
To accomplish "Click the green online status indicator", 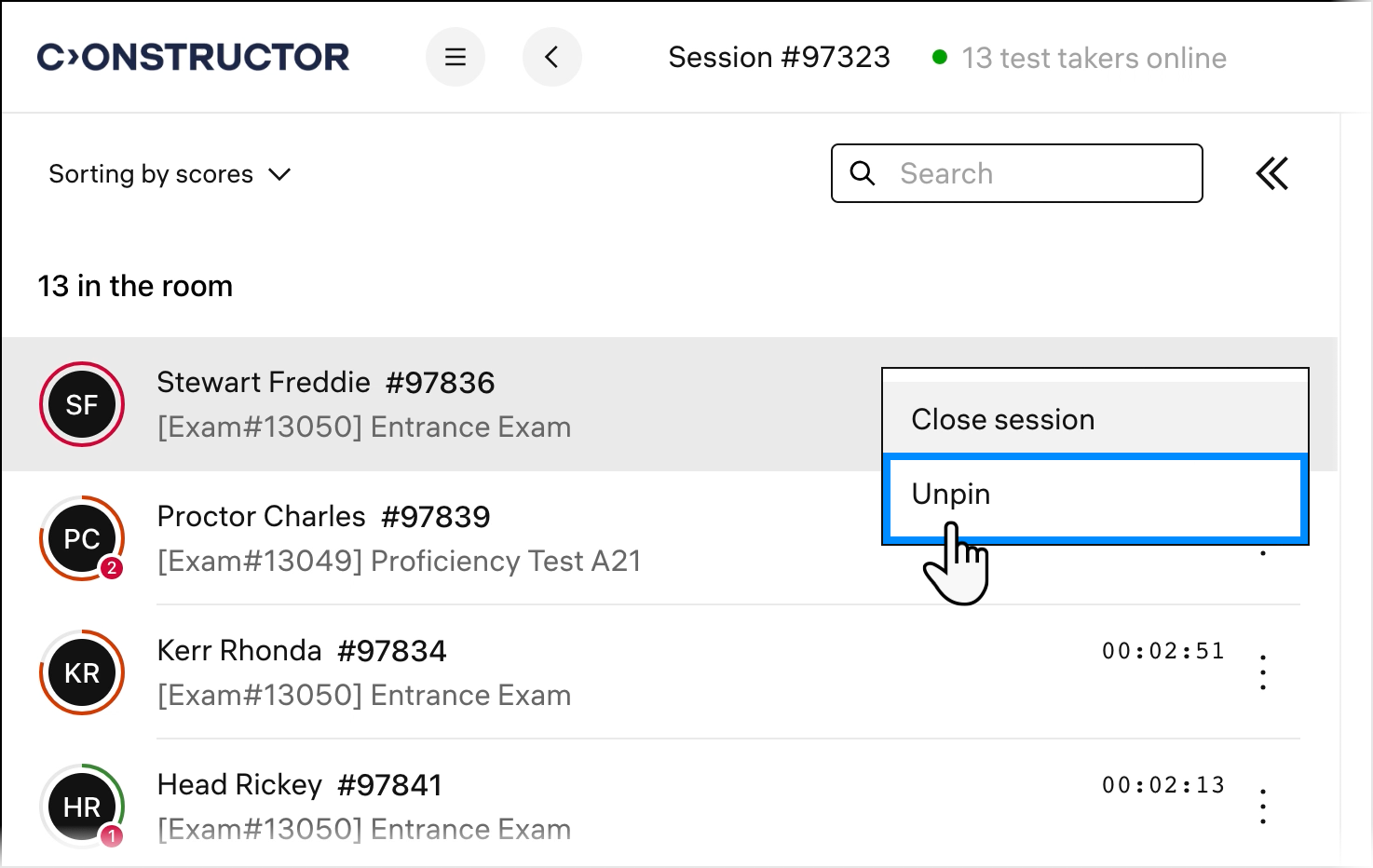I will pyautogui.click(x=940, y=58).
